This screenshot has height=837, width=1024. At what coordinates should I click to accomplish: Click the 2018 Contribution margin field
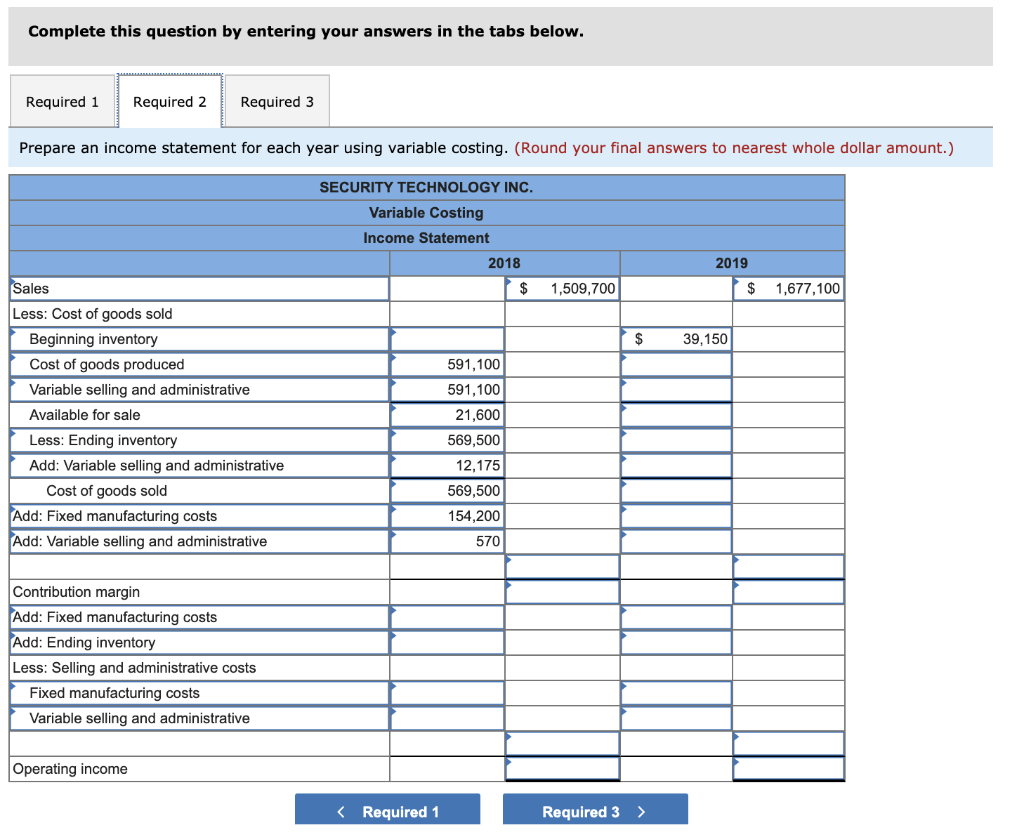562,592
